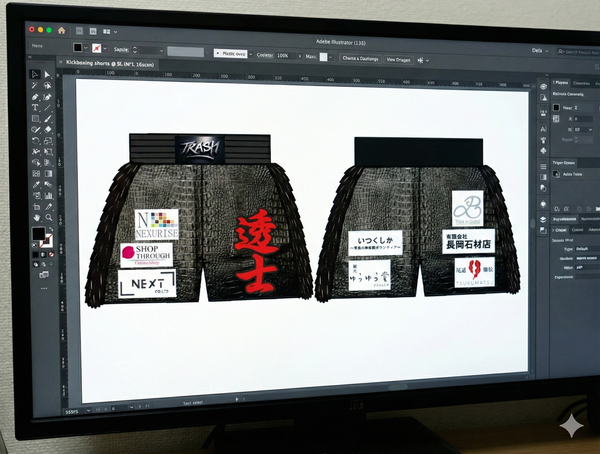Open the zoom level dropdown in status bar

(x=88, y=410)
